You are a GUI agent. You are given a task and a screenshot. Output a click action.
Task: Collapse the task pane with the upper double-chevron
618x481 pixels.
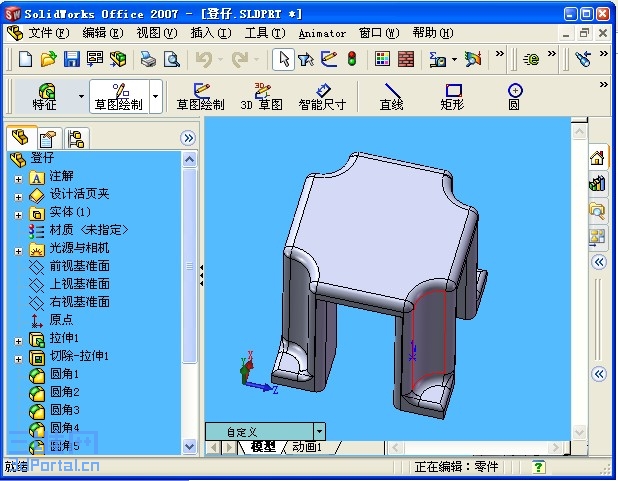(x=599, y=262)
